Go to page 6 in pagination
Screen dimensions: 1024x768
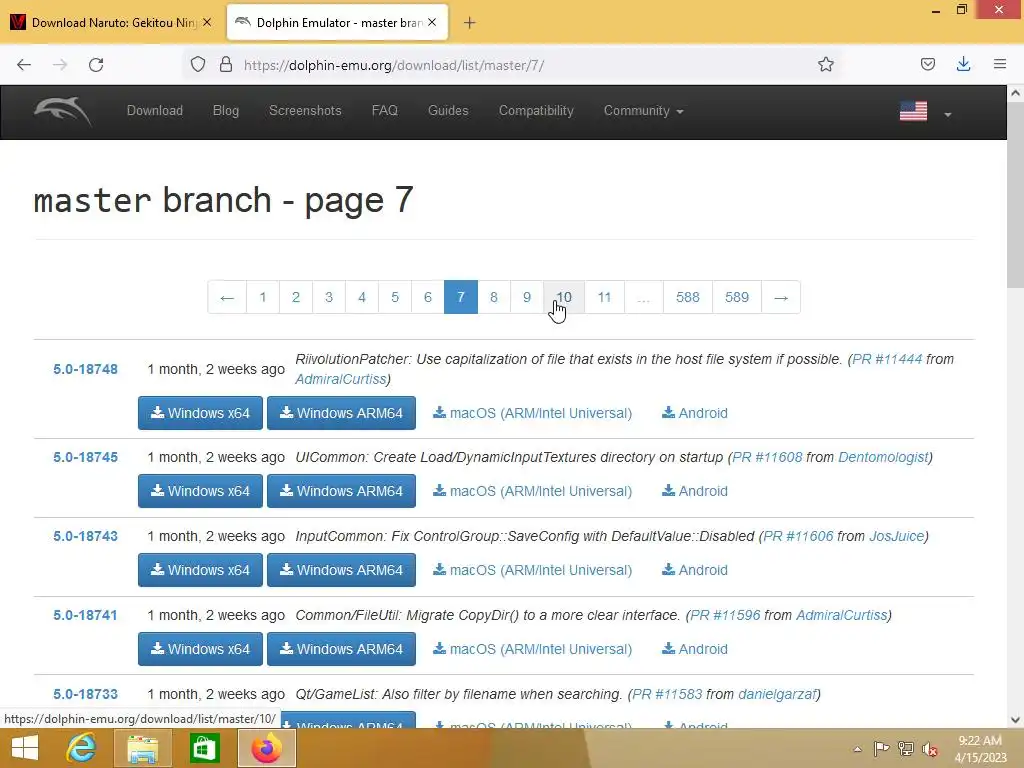[x=428, y=297]
